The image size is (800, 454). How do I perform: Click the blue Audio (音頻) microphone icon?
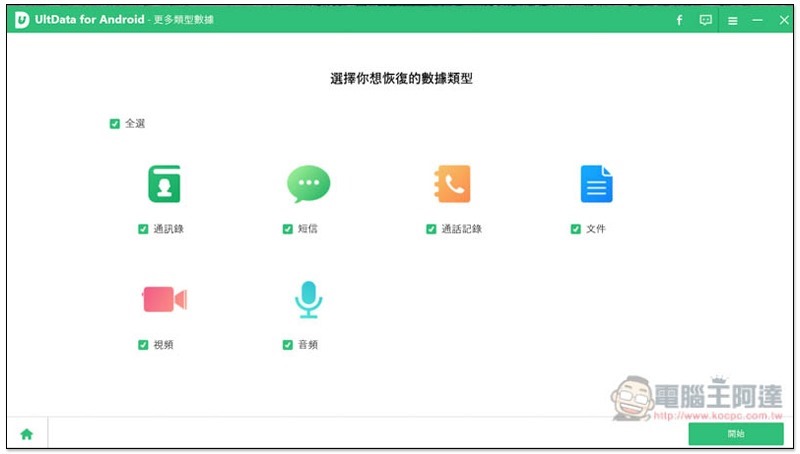[x=308, y=299]
